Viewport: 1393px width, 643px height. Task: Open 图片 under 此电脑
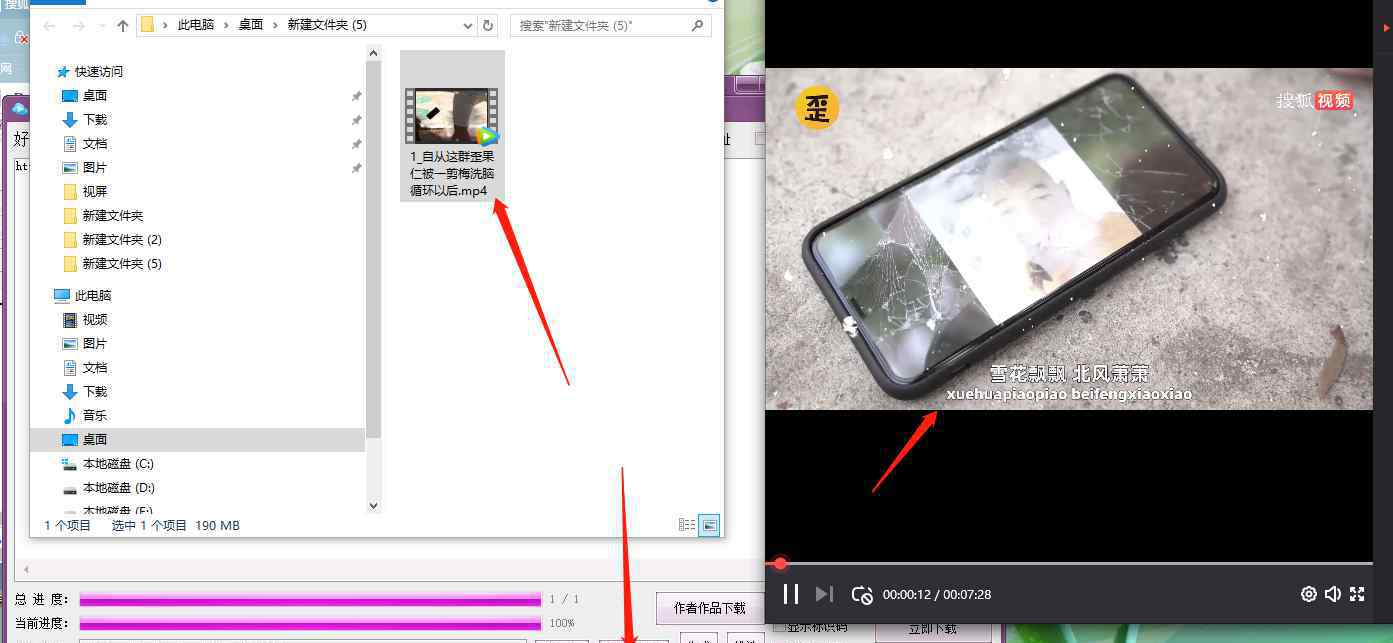tap(94, 343)
